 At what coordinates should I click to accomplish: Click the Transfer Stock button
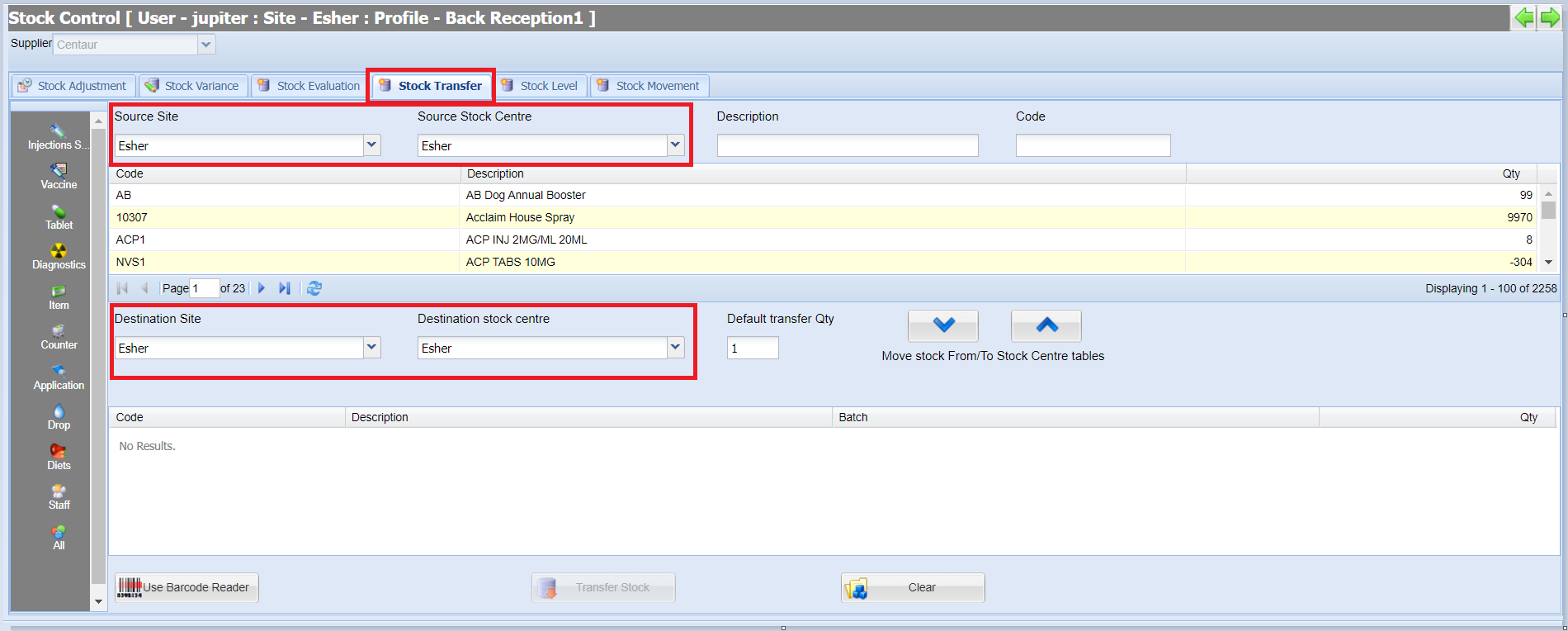tap(603, 587)
